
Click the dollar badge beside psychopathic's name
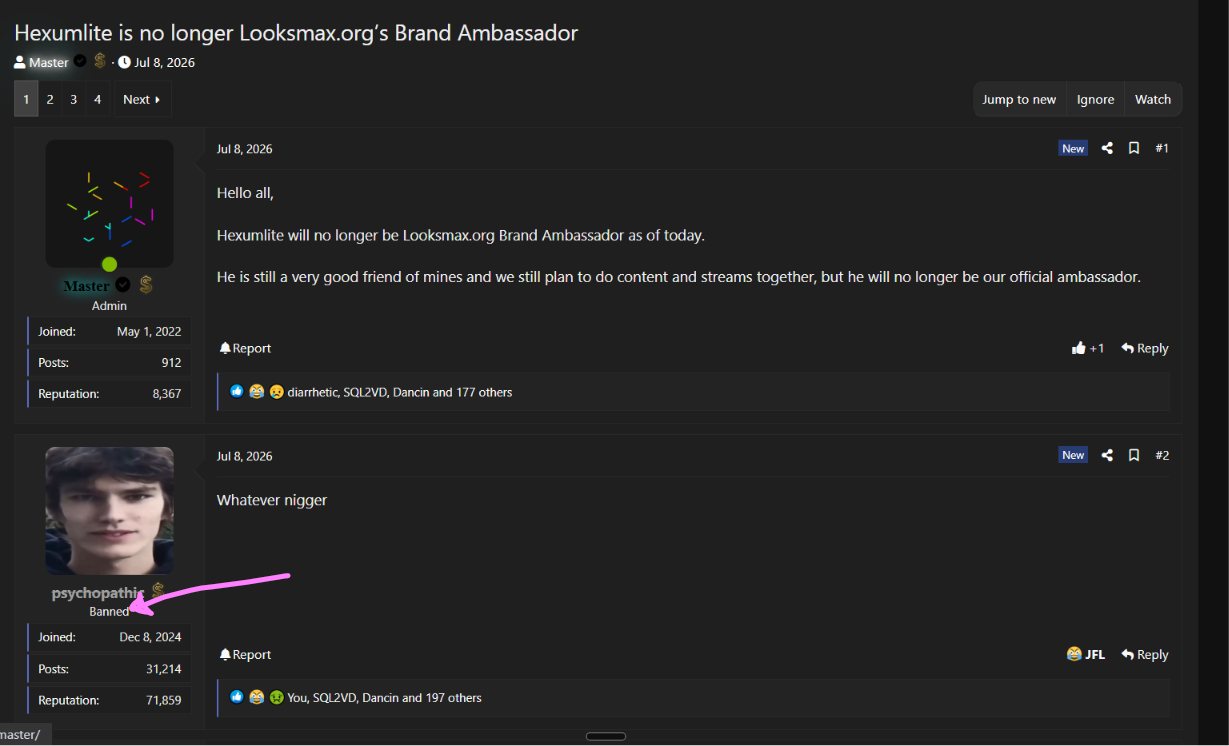pos(157,591)
